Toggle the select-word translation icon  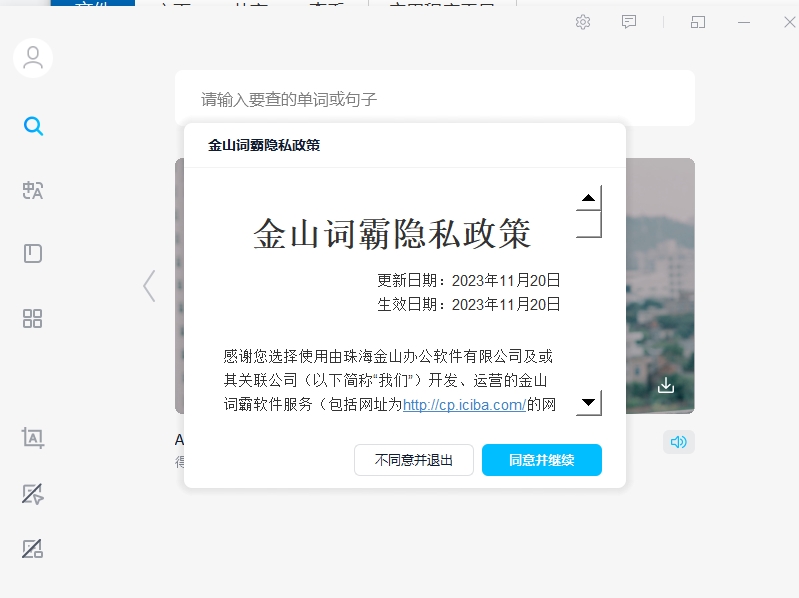pyautogui.click(x=33, y=549)
